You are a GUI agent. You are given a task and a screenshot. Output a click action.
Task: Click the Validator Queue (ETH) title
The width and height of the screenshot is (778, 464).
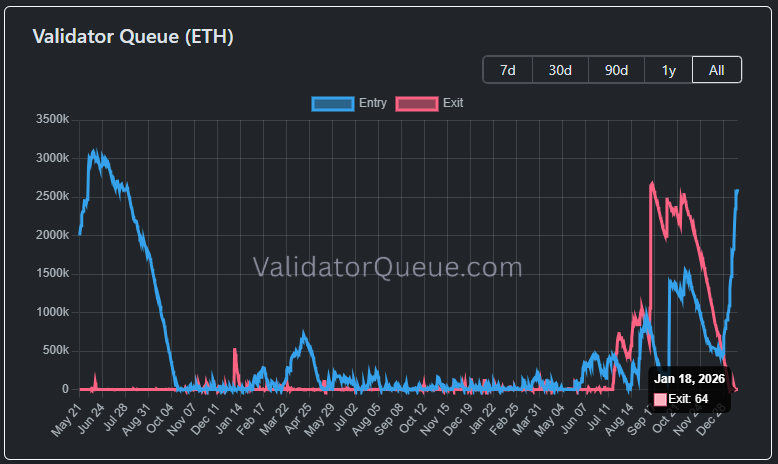pyautogui.click(x=133, y=37)
